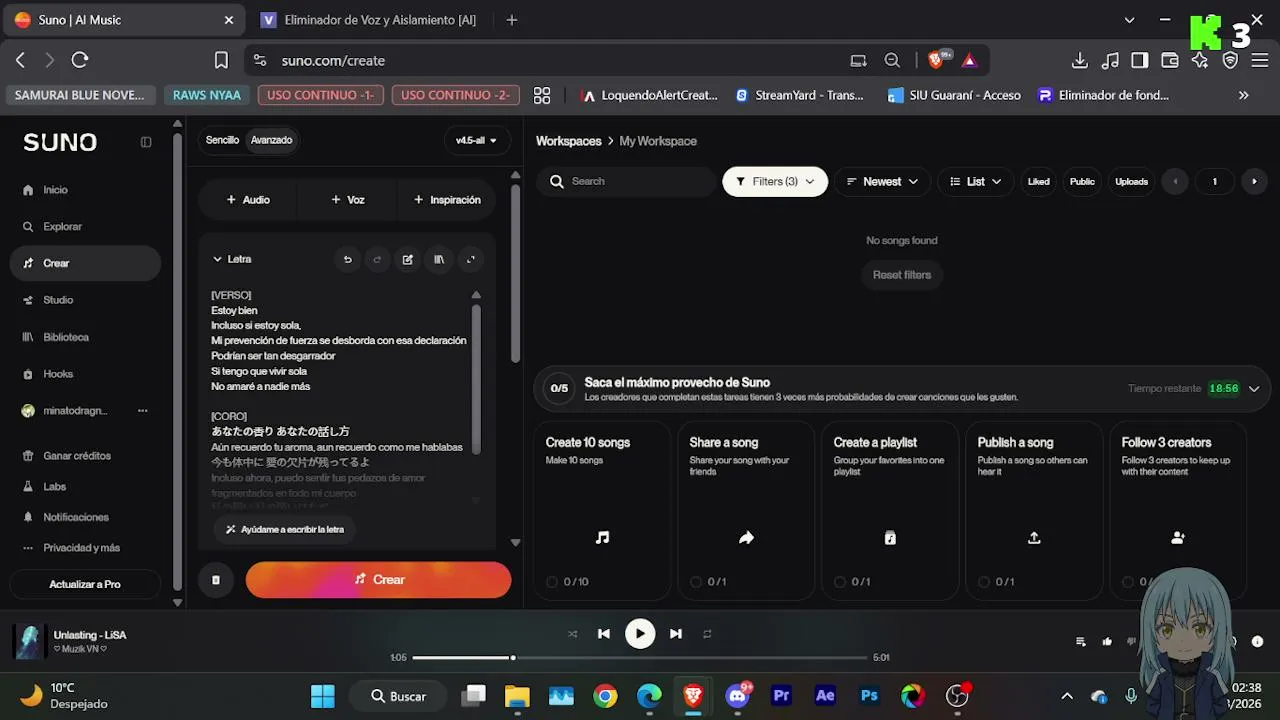
Task: Open the browser downloads icon
Action: click(1080, 60)
